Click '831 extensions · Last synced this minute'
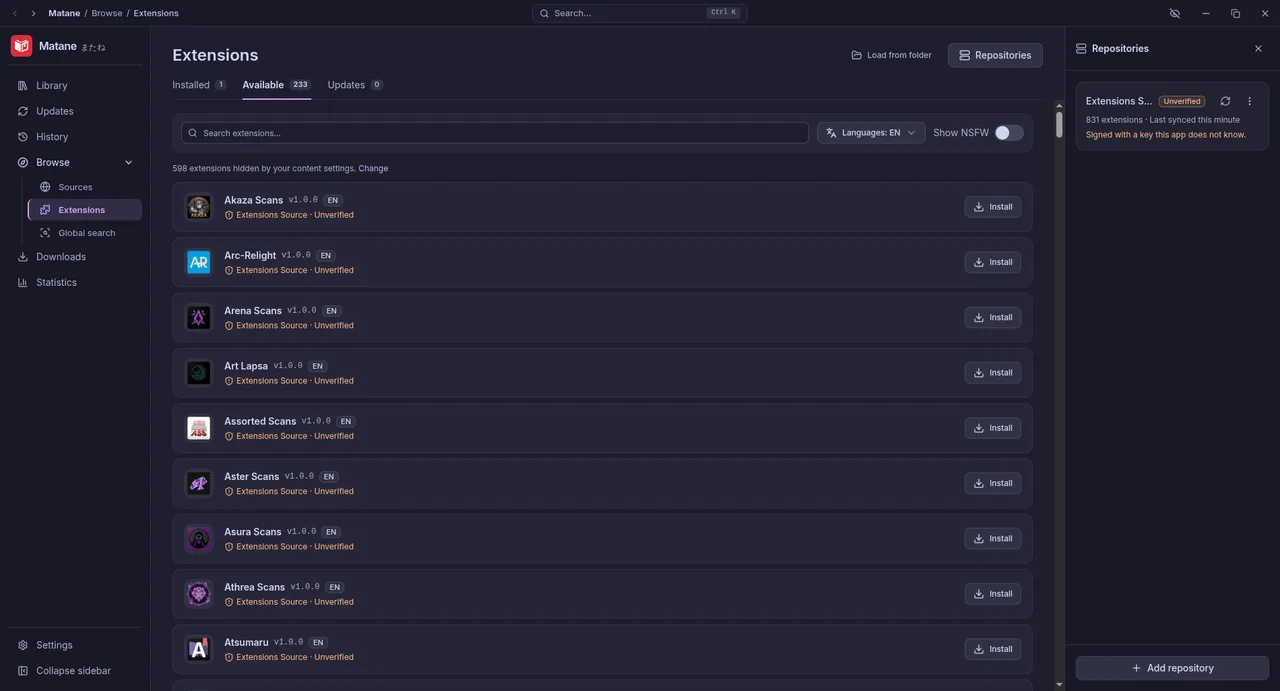Screen dimensions: 1280x691 pos(1162,120)
